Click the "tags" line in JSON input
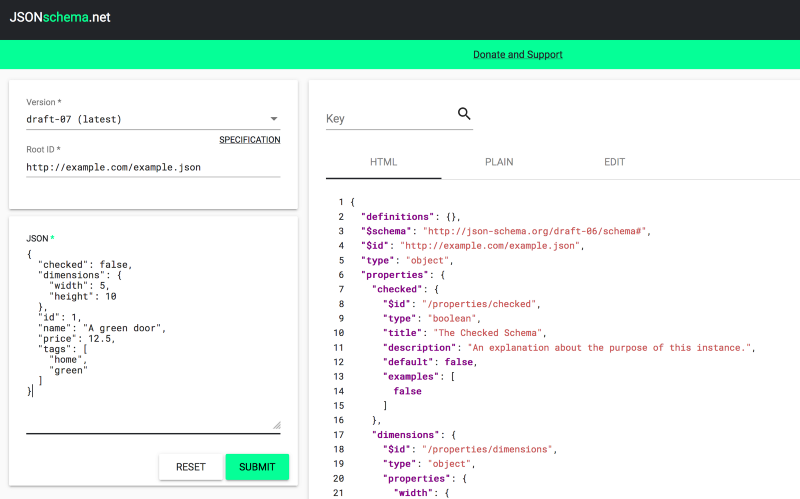Viewport: 800px width, 499px height. tap(63, 349)
